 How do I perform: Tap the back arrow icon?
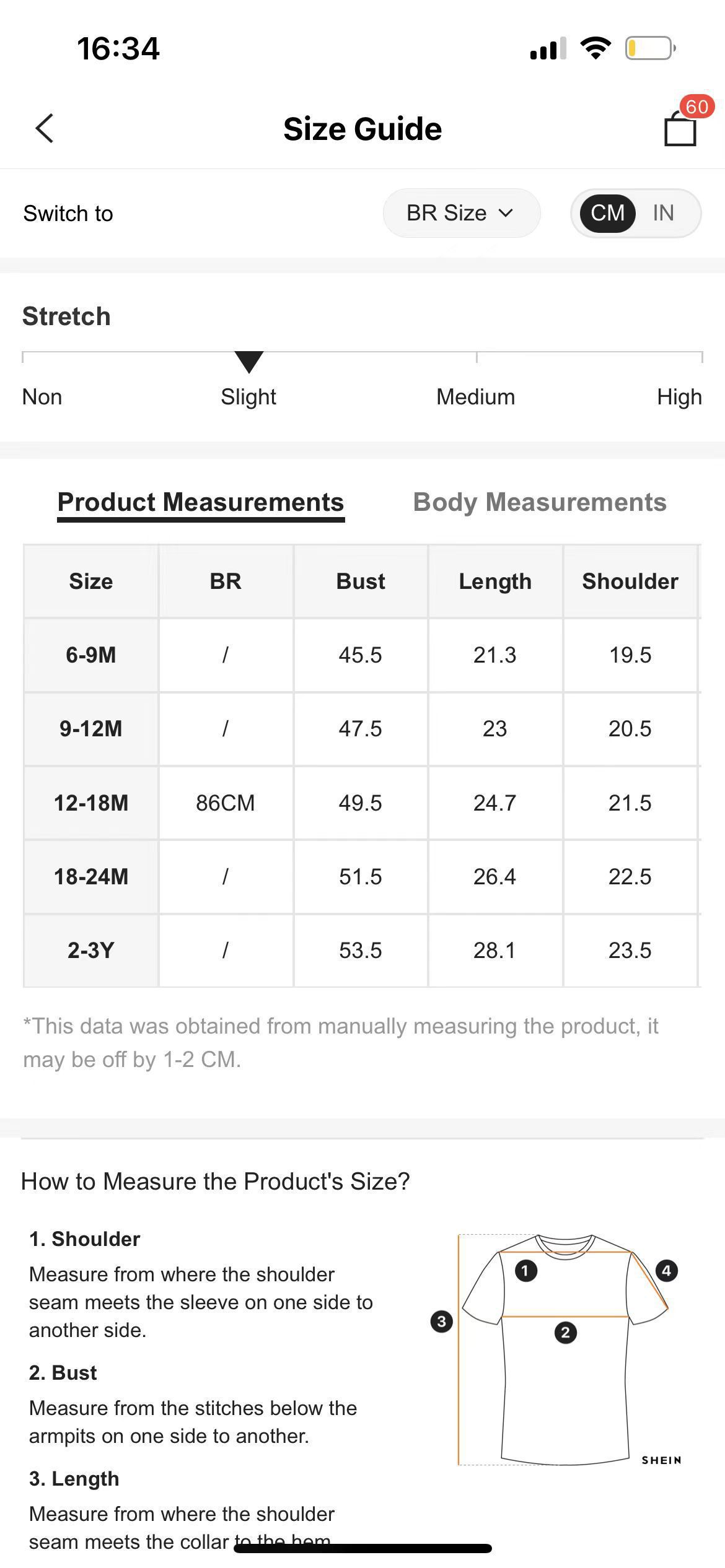pyautogui.click(x=45, y=128)
